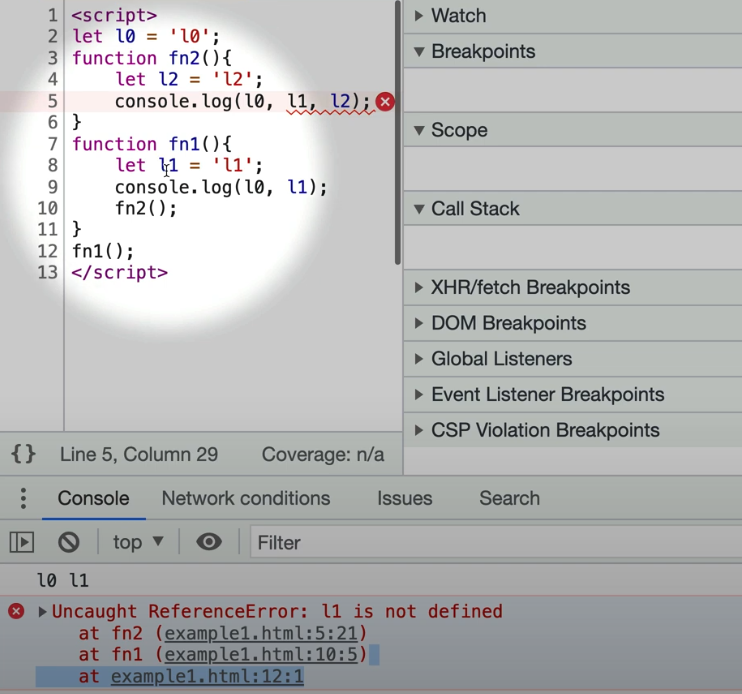The image size is (742, 694).
Task: Click the 'l0 l1' console log output
Action: click(x=63, y=580)
